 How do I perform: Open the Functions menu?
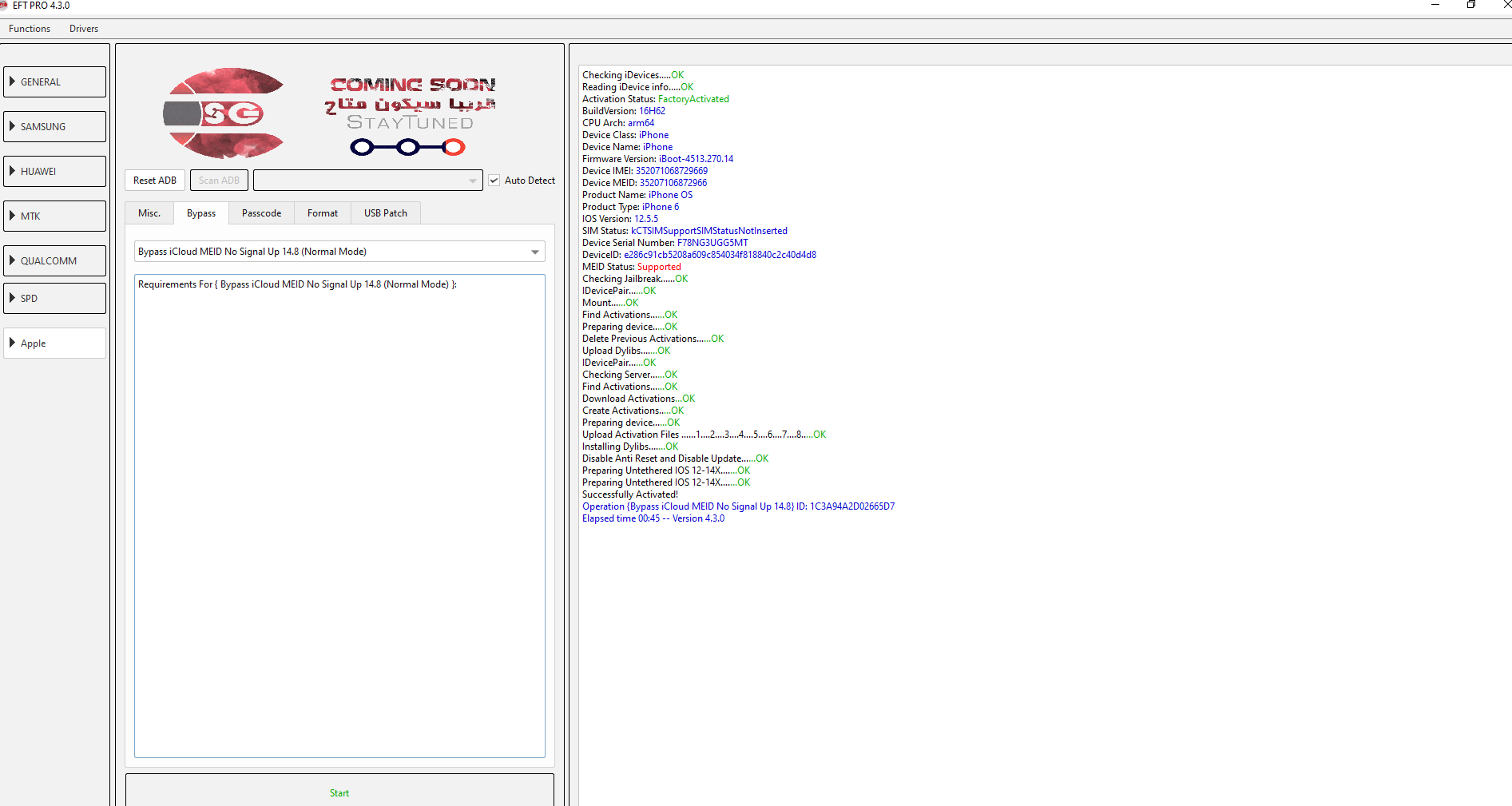point(30,29)
